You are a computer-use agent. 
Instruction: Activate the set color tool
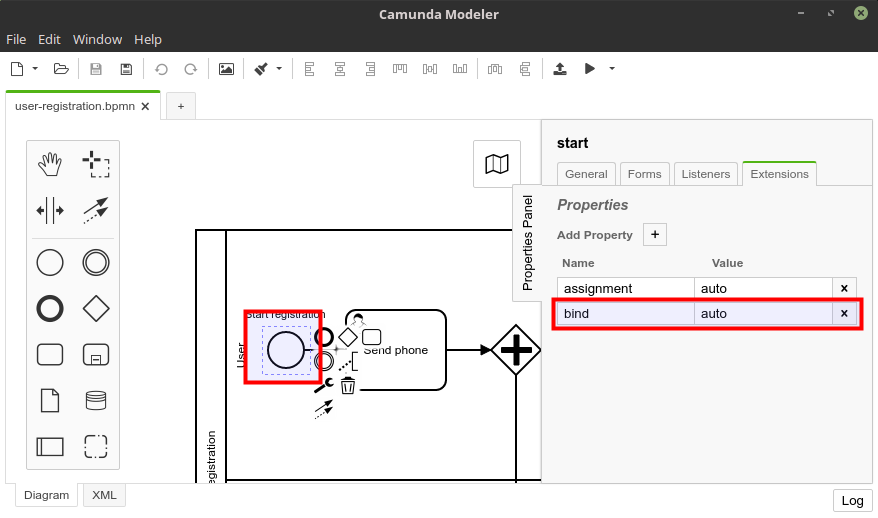(x=261, y=69)
